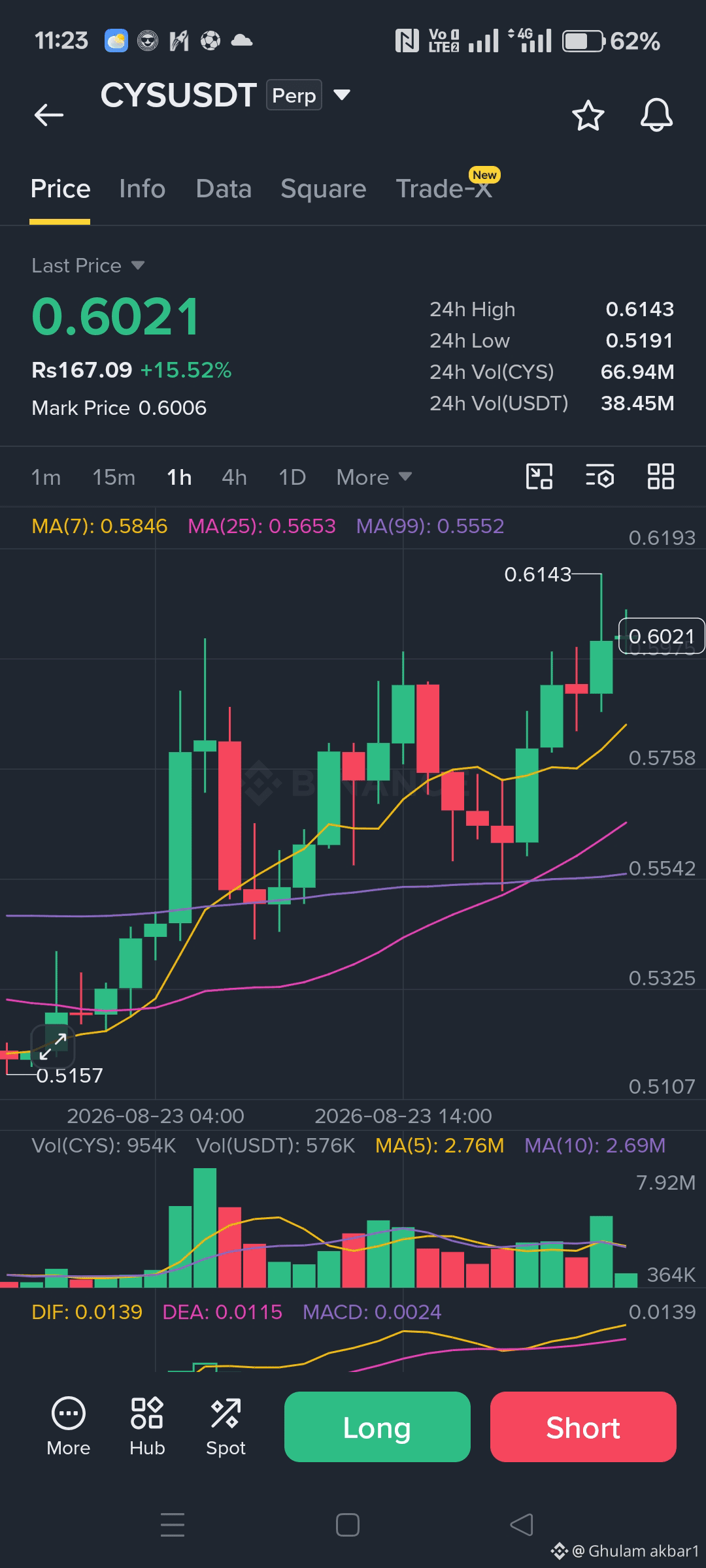Tap 24h Vol(CYS) 66.94M

point(637,372)
